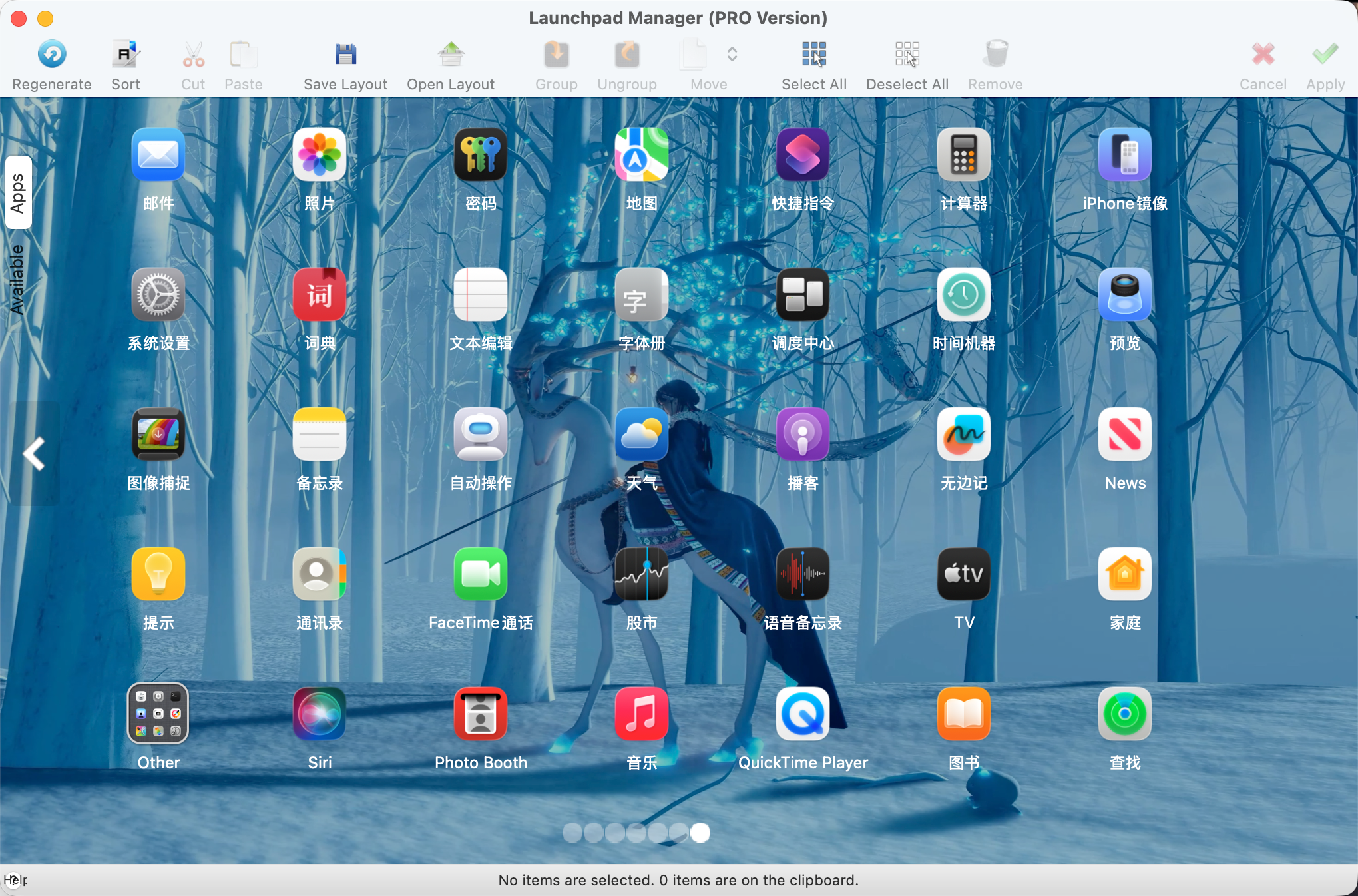Select the QuickTime Player app icon
The image size is (1358, 896).
802,714
